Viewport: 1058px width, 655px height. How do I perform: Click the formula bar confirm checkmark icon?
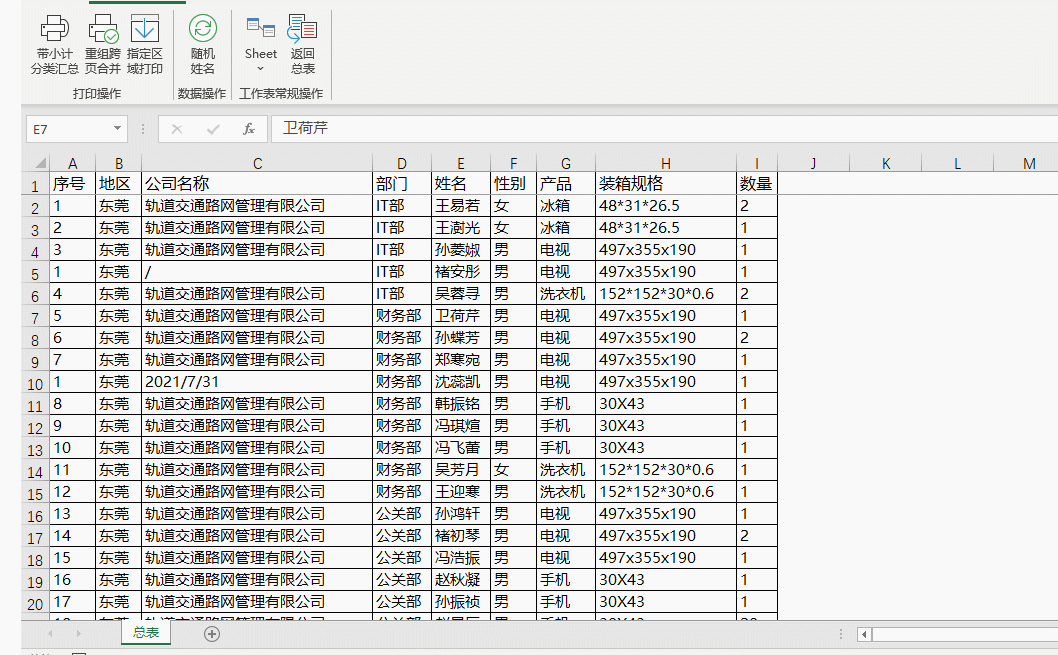[213, 129]
